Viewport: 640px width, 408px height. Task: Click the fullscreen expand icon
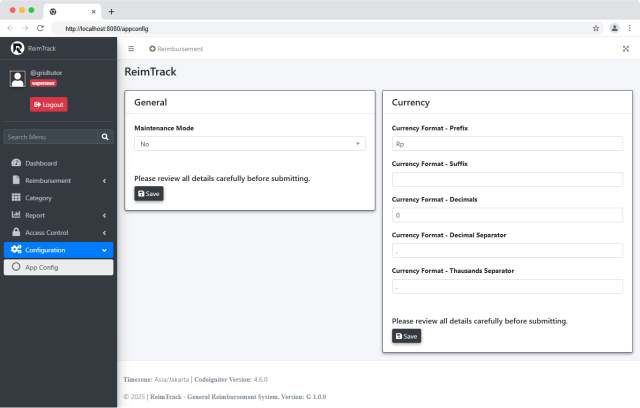[x=626, y=48]
